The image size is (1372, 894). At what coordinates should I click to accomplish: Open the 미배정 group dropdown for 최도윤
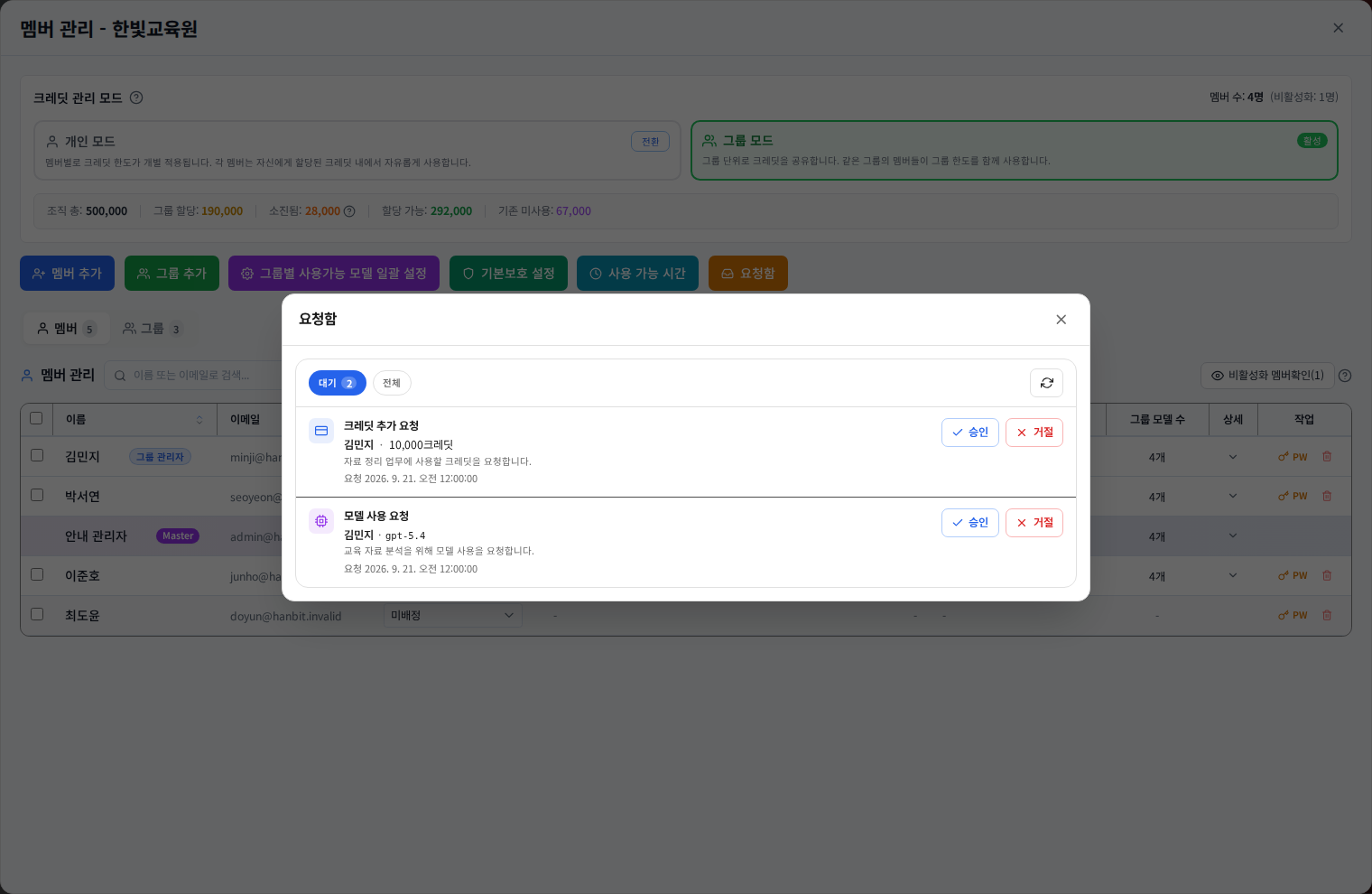click(x=452, y=616)
